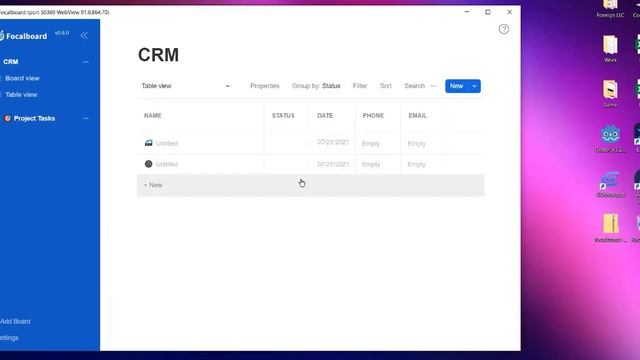Collapse the Focalboard sidebar with double chevron
The image size is (640, 360).
[x=84, y=36]
